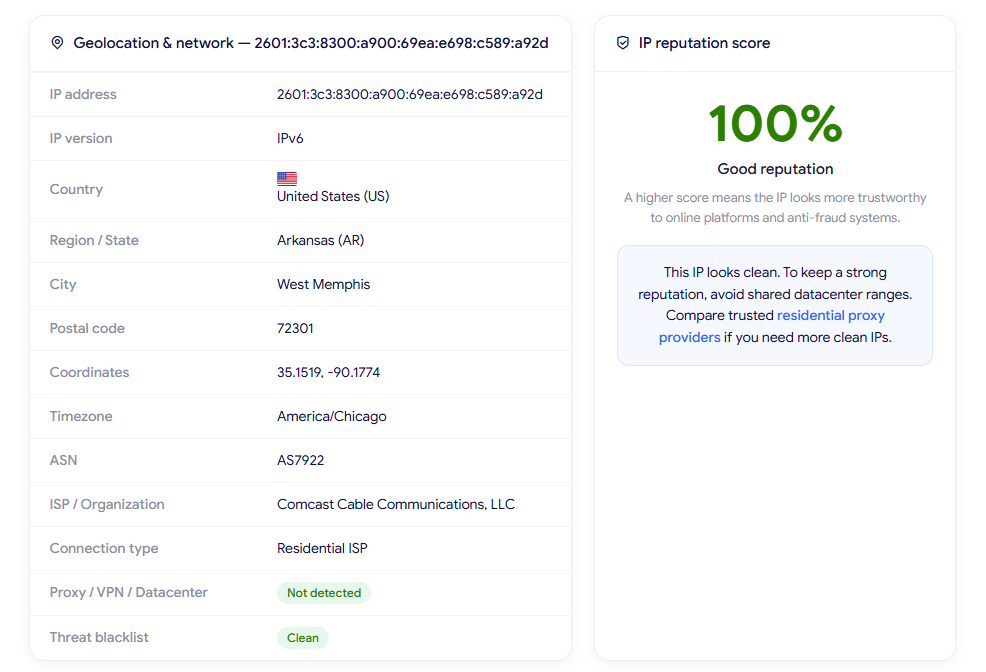The width and height of the screenshot is (986, 672).
Task: Click the Not detected badge
Action: [324, 593]
